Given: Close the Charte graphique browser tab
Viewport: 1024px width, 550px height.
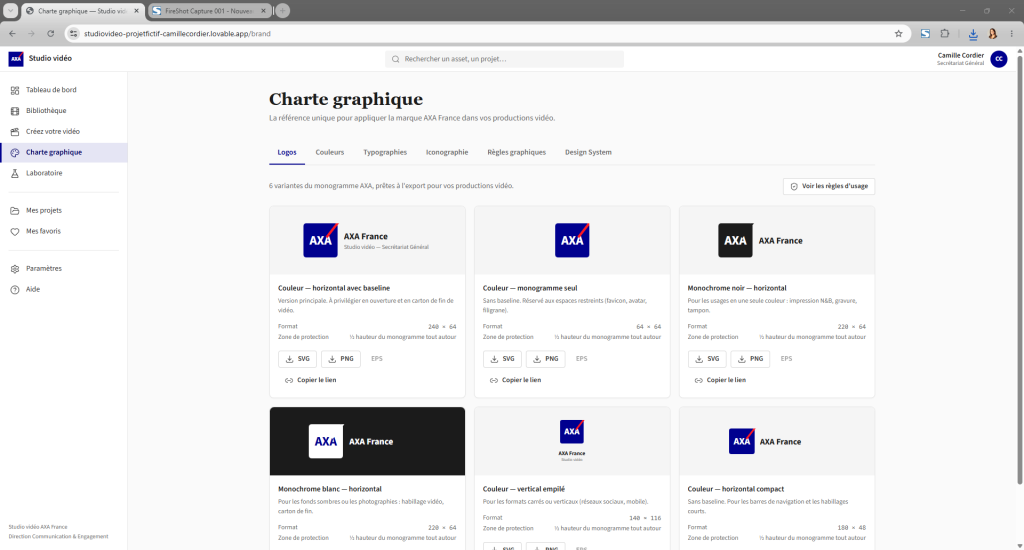Looking at the screenshot, I should [136, 10].
